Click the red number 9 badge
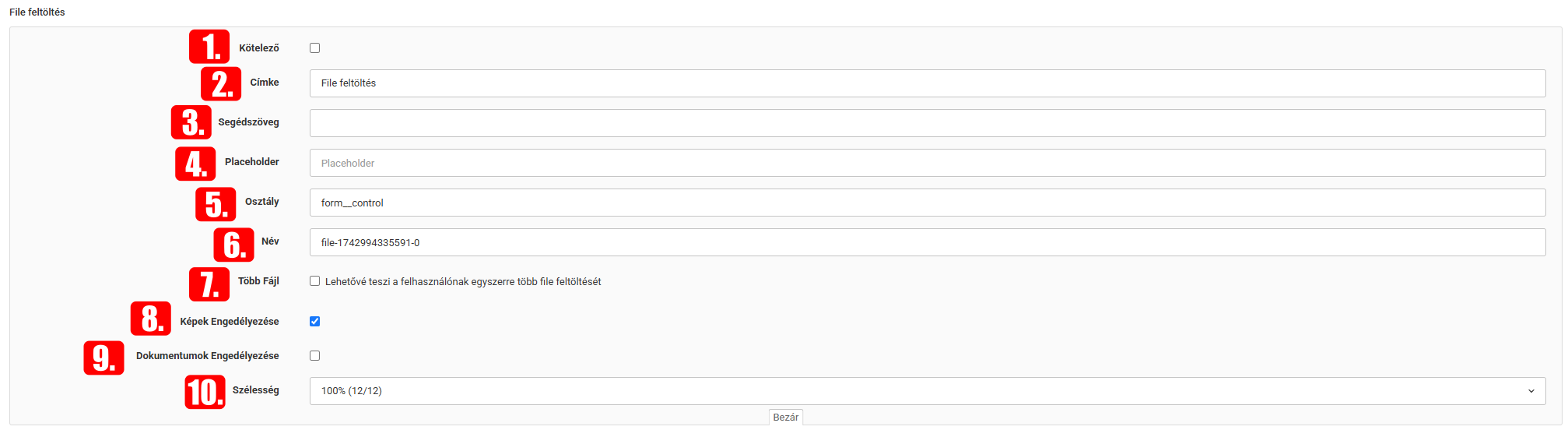Viewport: 1568px width, 430px height. click(103, 358)
